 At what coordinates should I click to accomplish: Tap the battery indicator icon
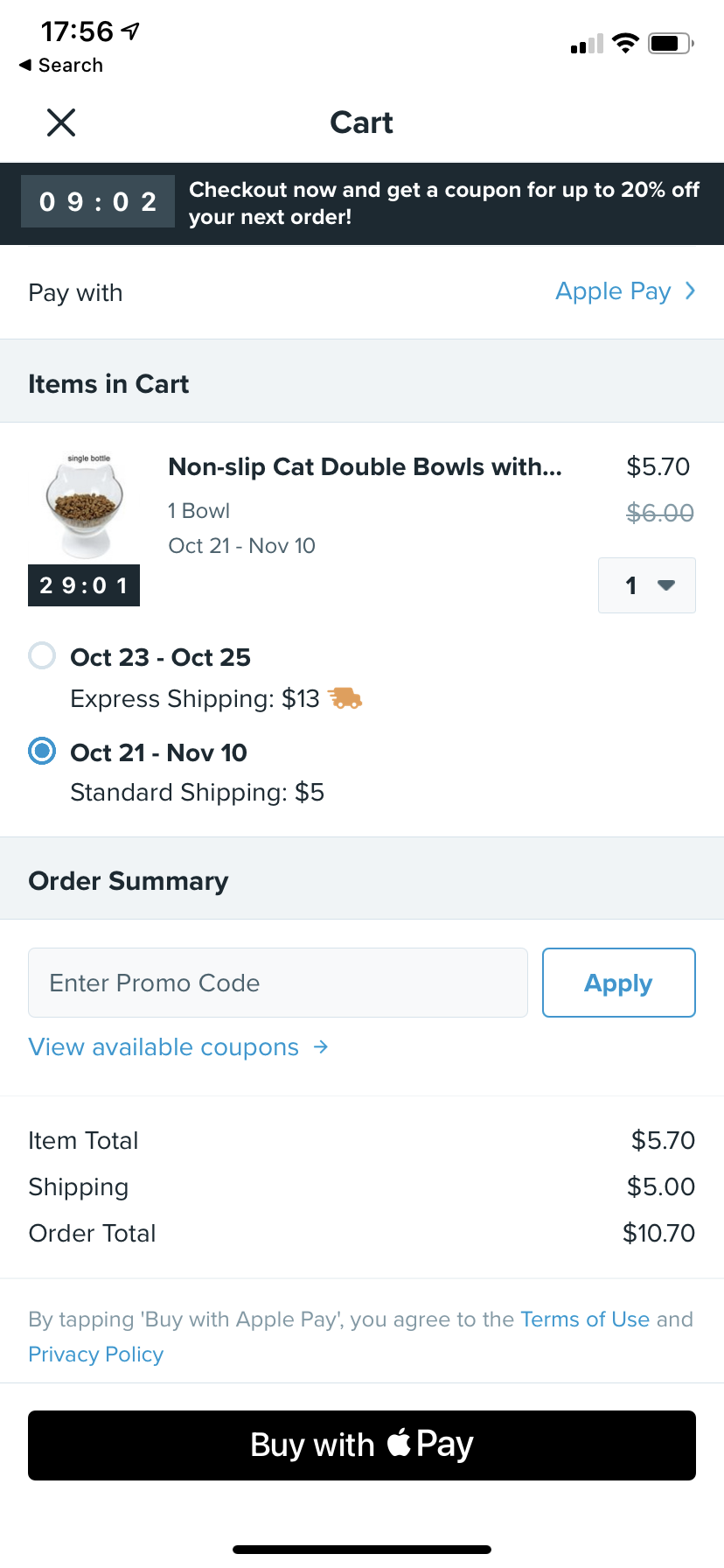(x=670, y=43)
